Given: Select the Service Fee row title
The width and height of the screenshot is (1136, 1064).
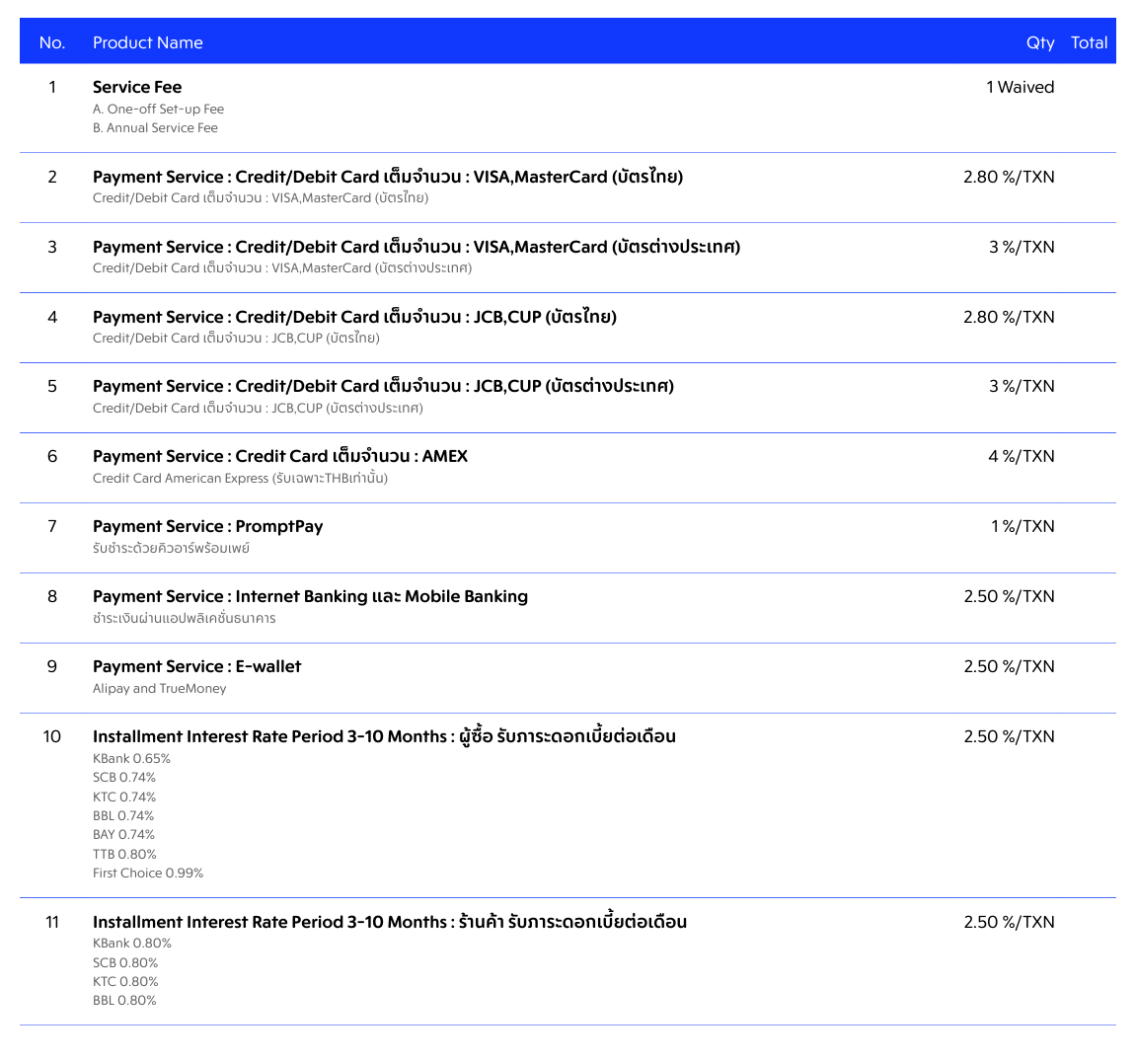Looking at the screenshot, I should [137, 87].
